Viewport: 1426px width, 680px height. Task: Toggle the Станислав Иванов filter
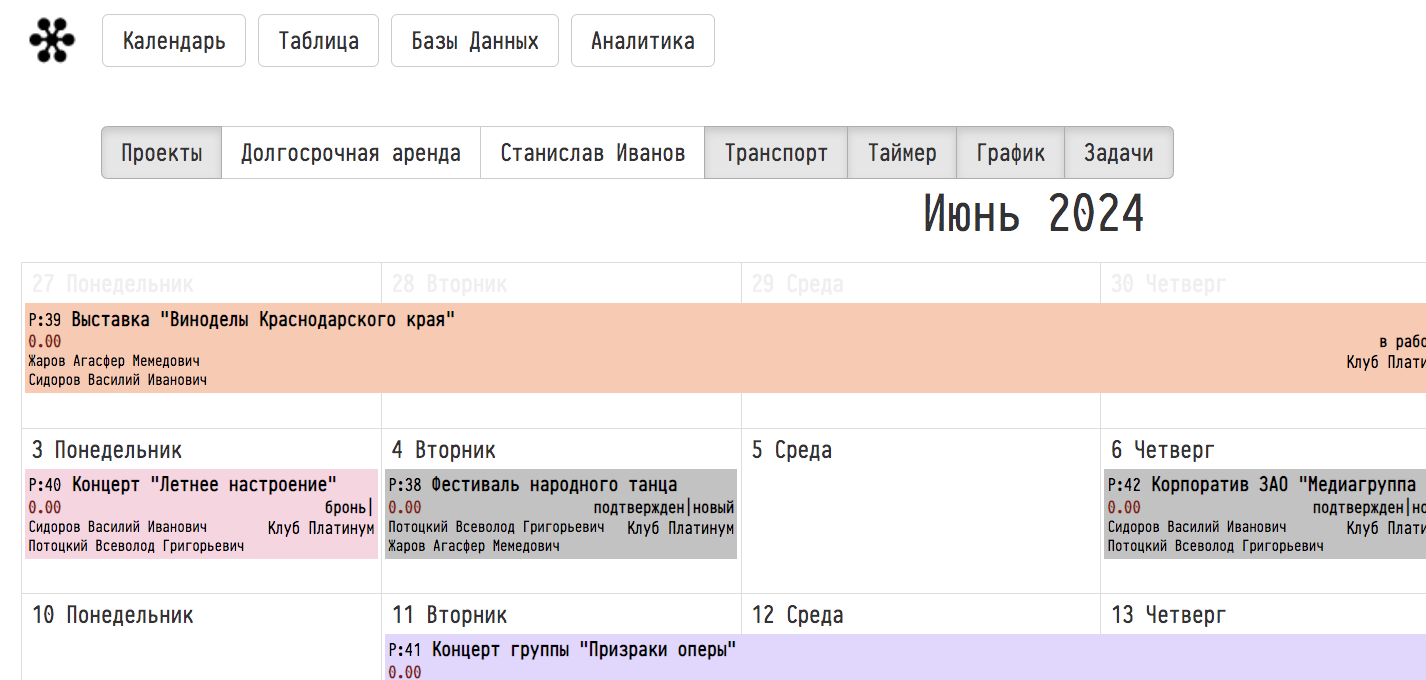click(x=592, y=153)
